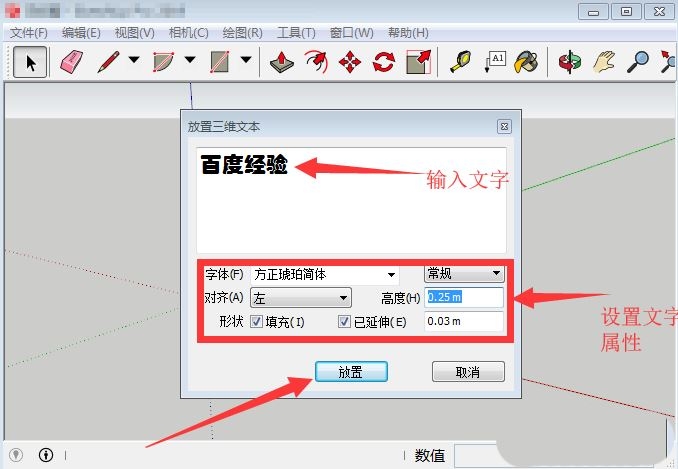The width and height of the screenshot is (678, 469).
Task: Open the 文件(F) menu
Action: pyautogui.click(x=29, y=33)
